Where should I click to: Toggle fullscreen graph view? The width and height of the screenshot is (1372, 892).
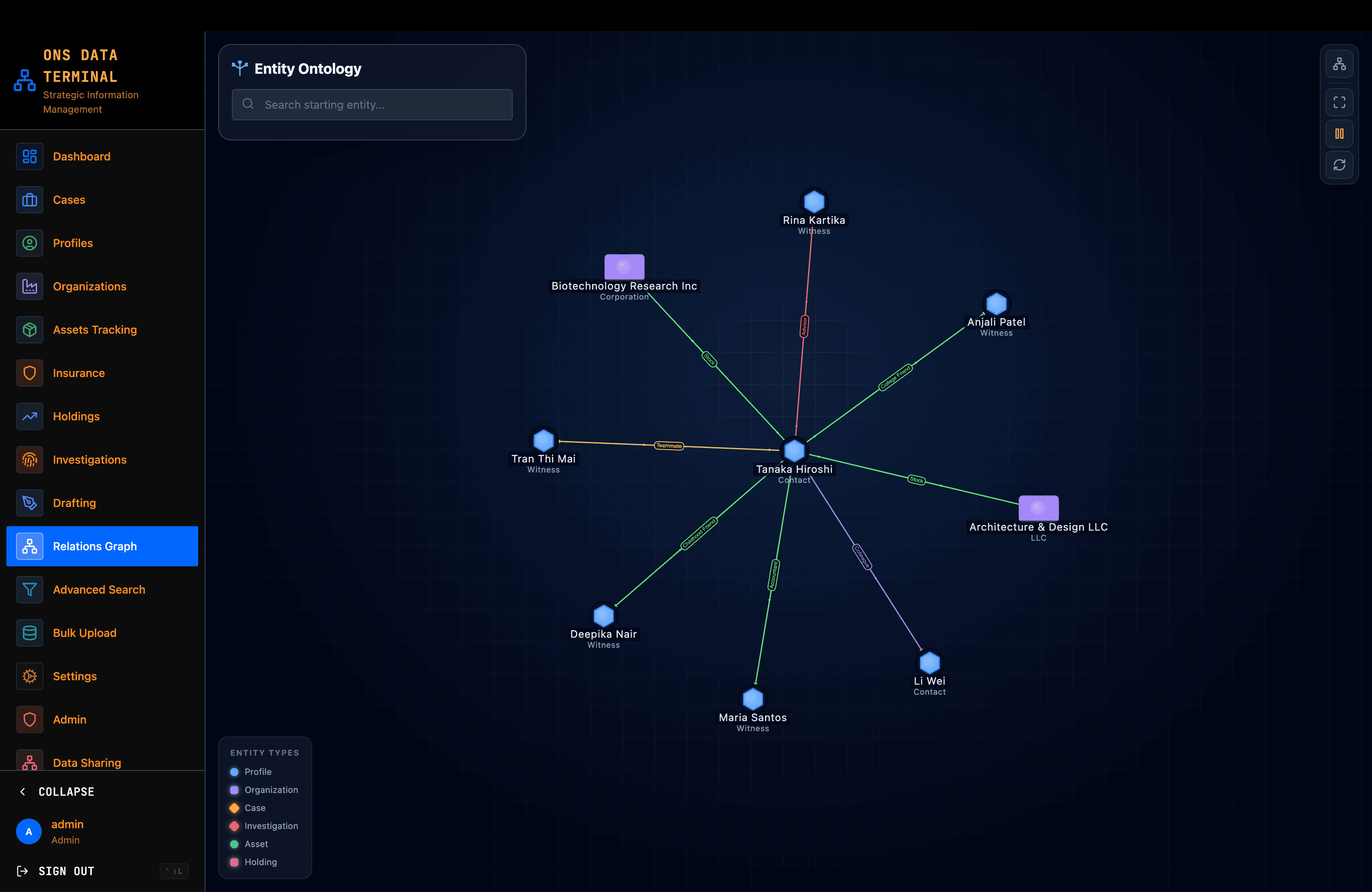click(x=1339, y=103)
